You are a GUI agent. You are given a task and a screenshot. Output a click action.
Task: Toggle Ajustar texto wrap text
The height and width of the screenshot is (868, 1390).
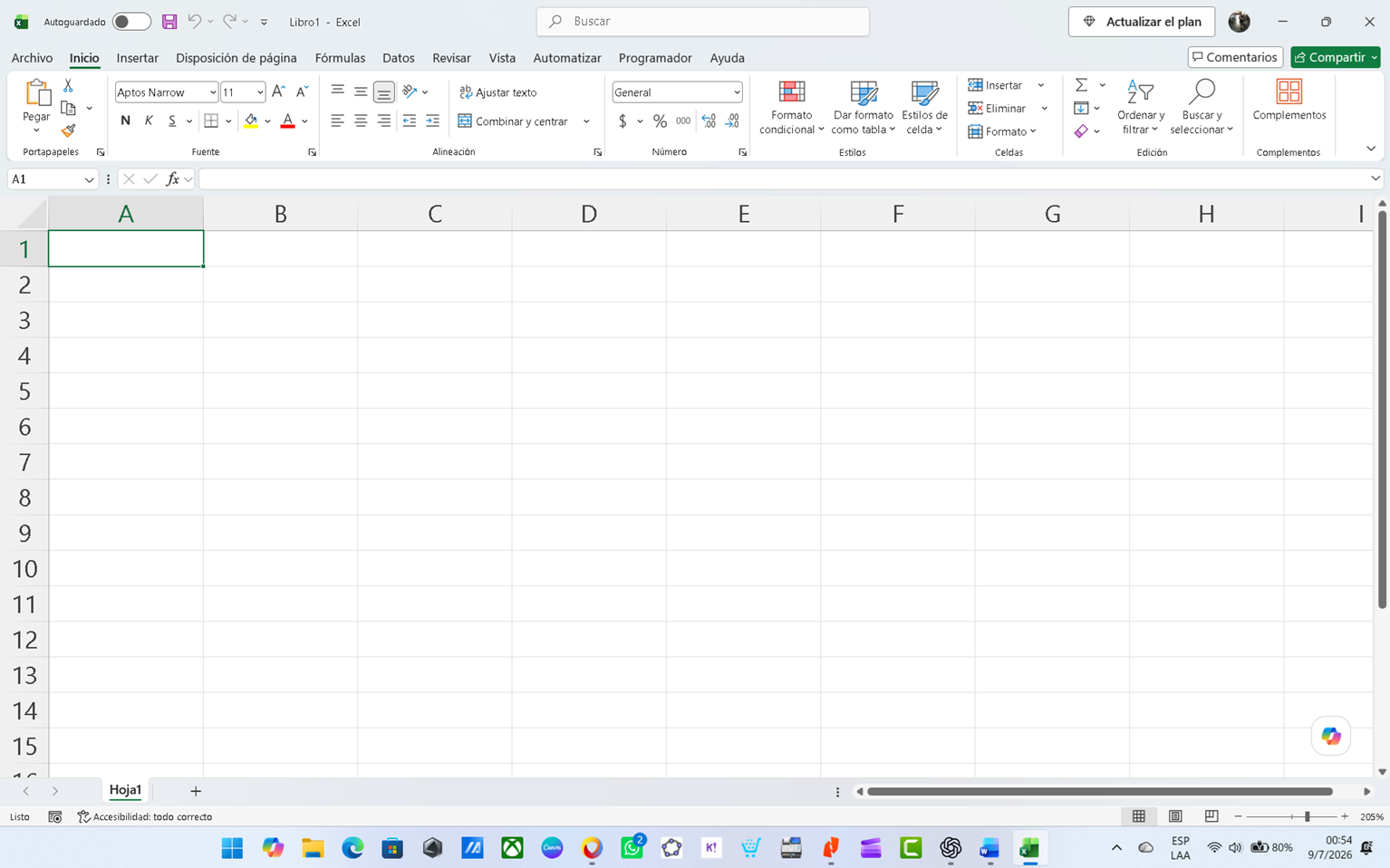(x=498, y=92)
